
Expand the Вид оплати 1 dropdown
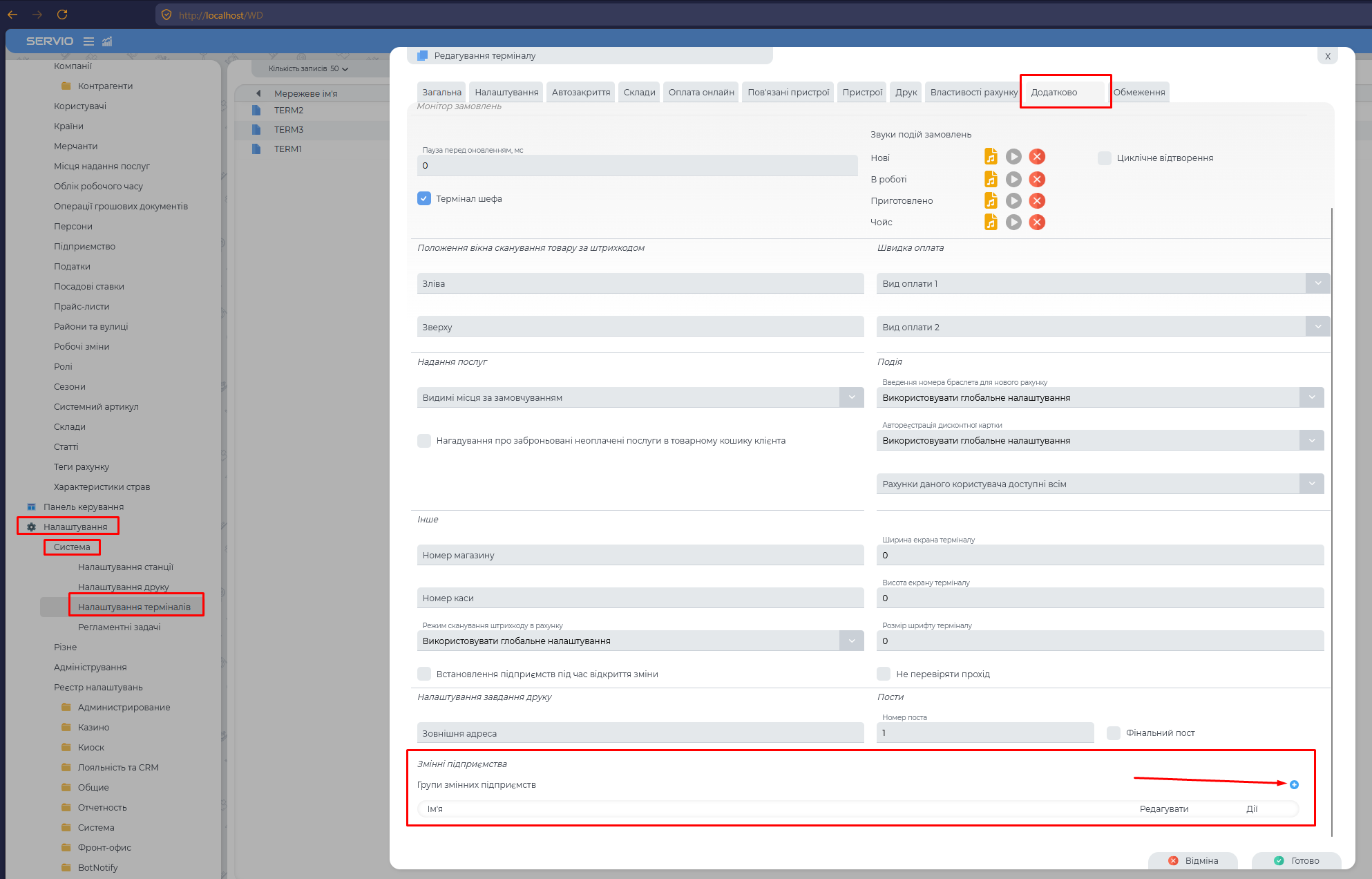[1317, 283]
